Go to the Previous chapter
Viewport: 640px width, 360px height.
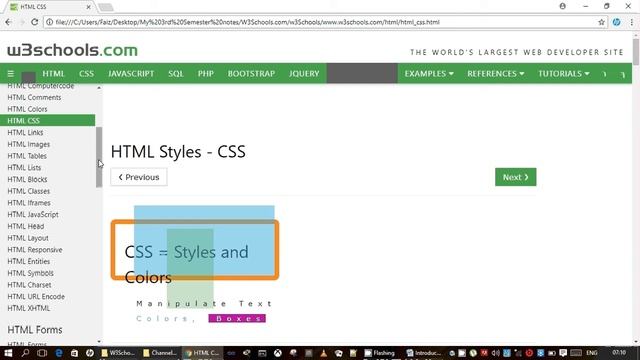(139, 177)
